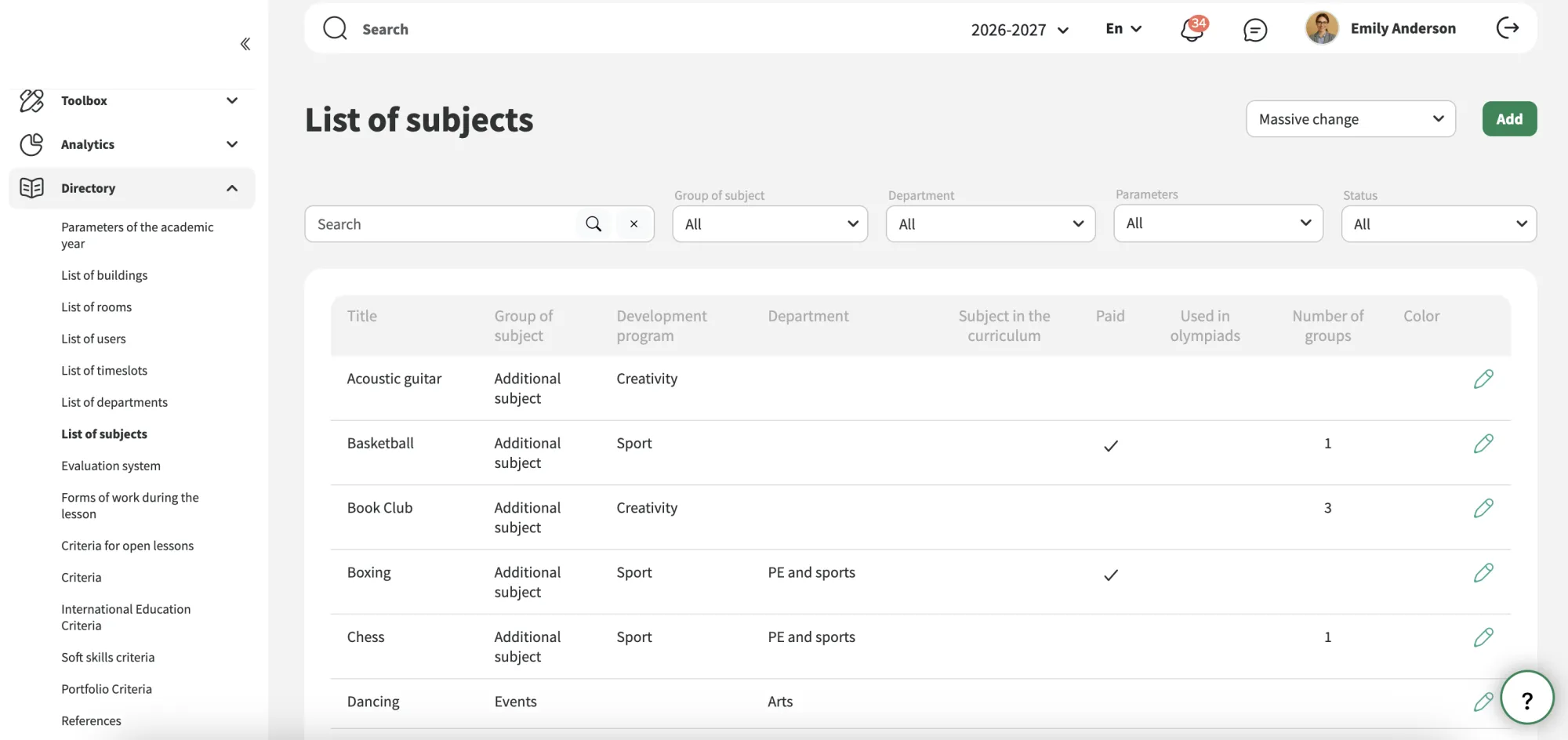Screen dimensions: 1568x740
Task: Open the help question mark button
Action: click(1526, 698)
